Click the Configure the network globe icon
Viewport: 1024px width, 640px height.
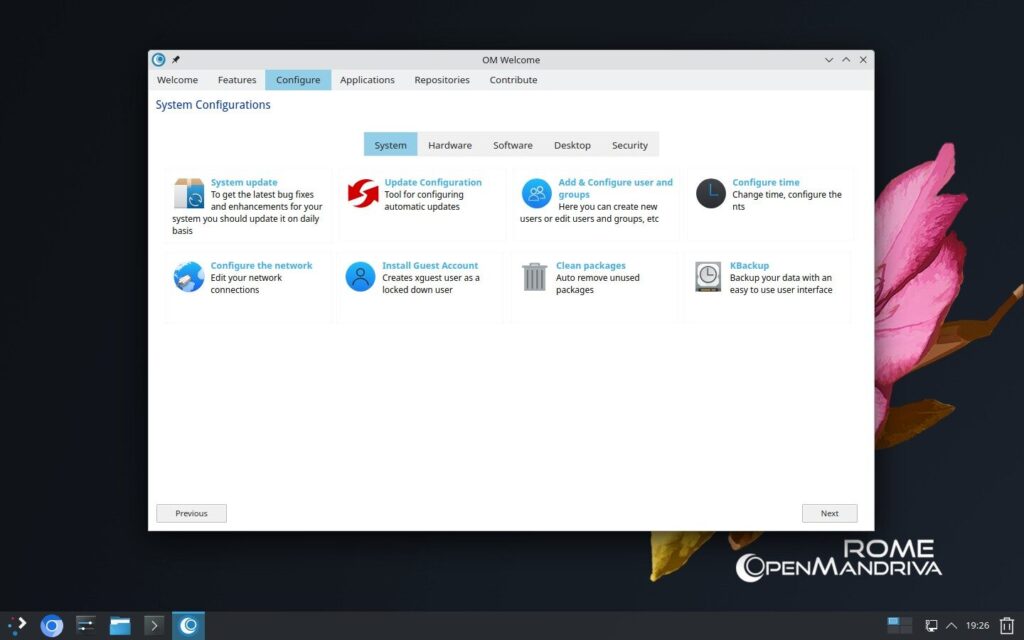coord(189,276)
